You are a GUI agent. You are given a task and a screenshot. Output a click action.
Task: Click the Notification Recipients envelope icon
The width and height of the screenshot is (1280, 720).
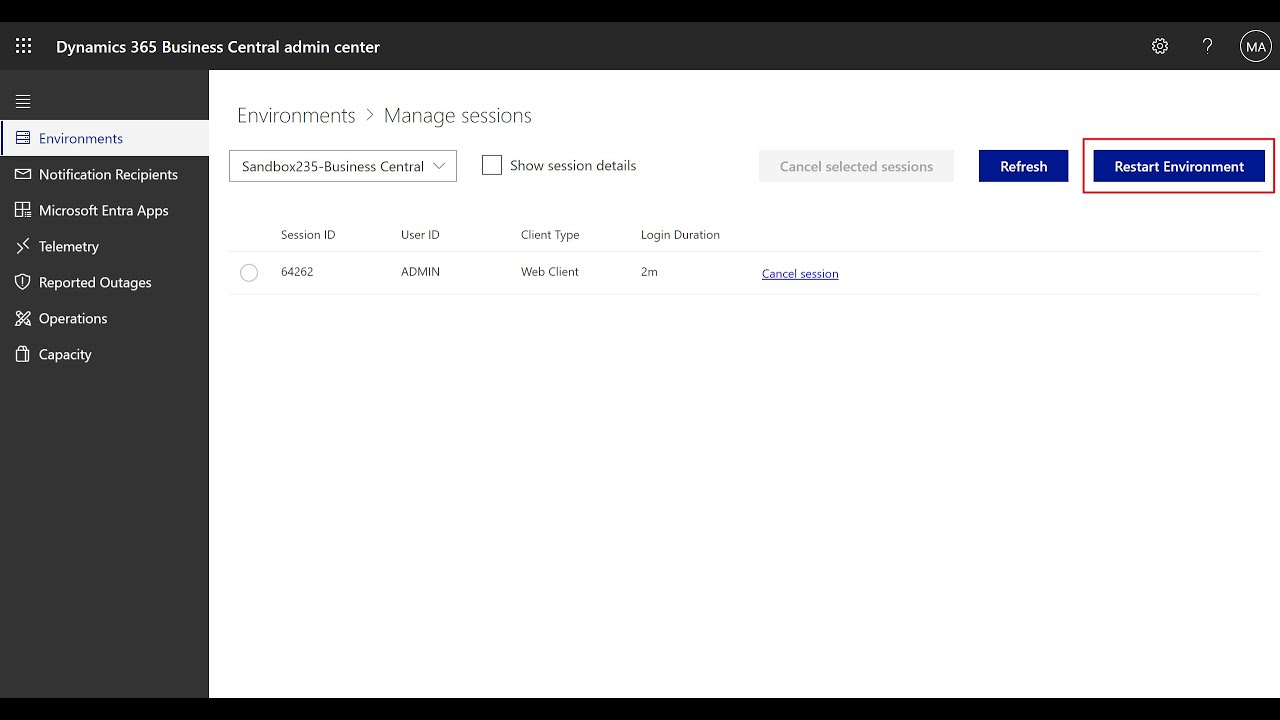[x=23, y=174]
